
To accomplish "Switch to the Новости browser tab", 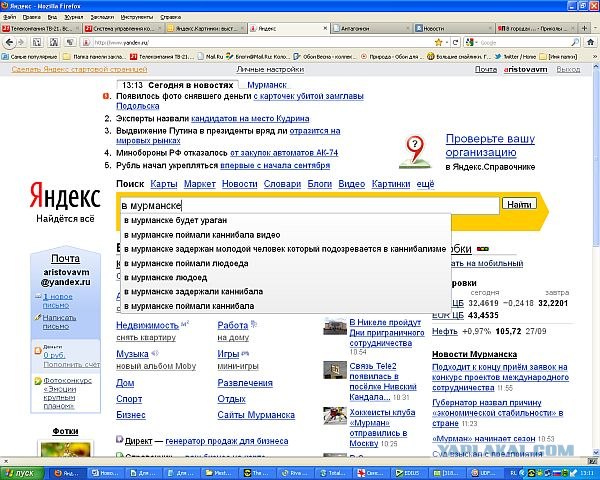I will coord(453,28).
